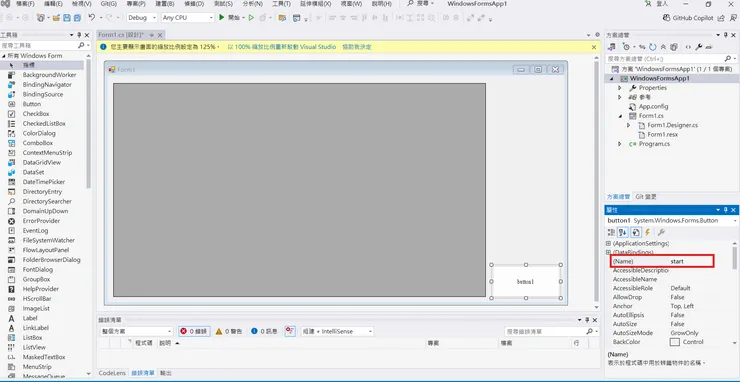Click the green Start debugging play icon
This screenshot has height=382, width=740.
point(221,17)
